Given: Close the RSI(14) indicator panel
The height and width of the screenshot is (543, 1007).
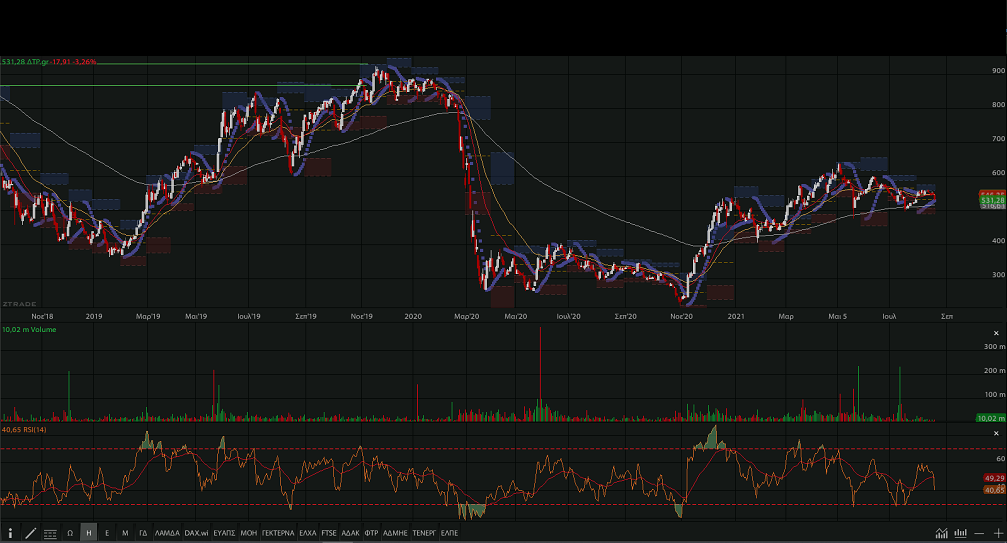Looking at the screenshot, I should (x=997, y=432).
